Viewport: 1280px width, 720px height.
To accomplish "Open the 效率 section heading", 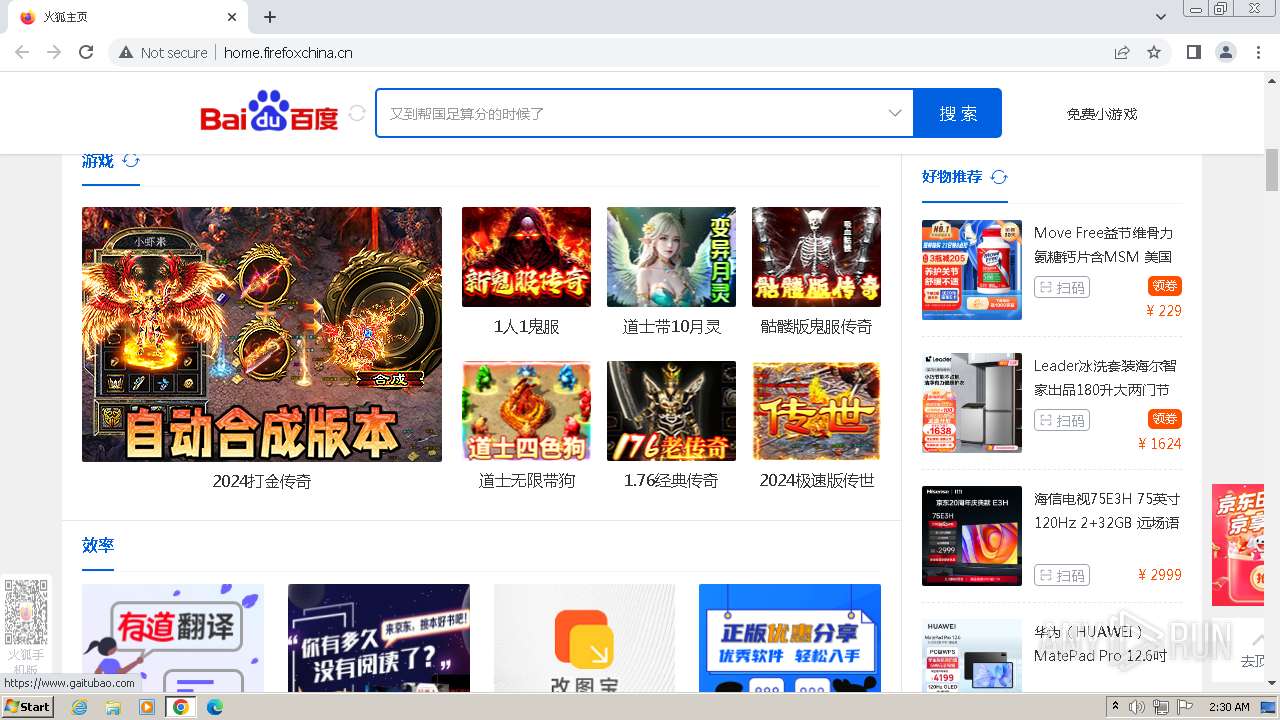I will pyautogui.click(x=98, y=545).
